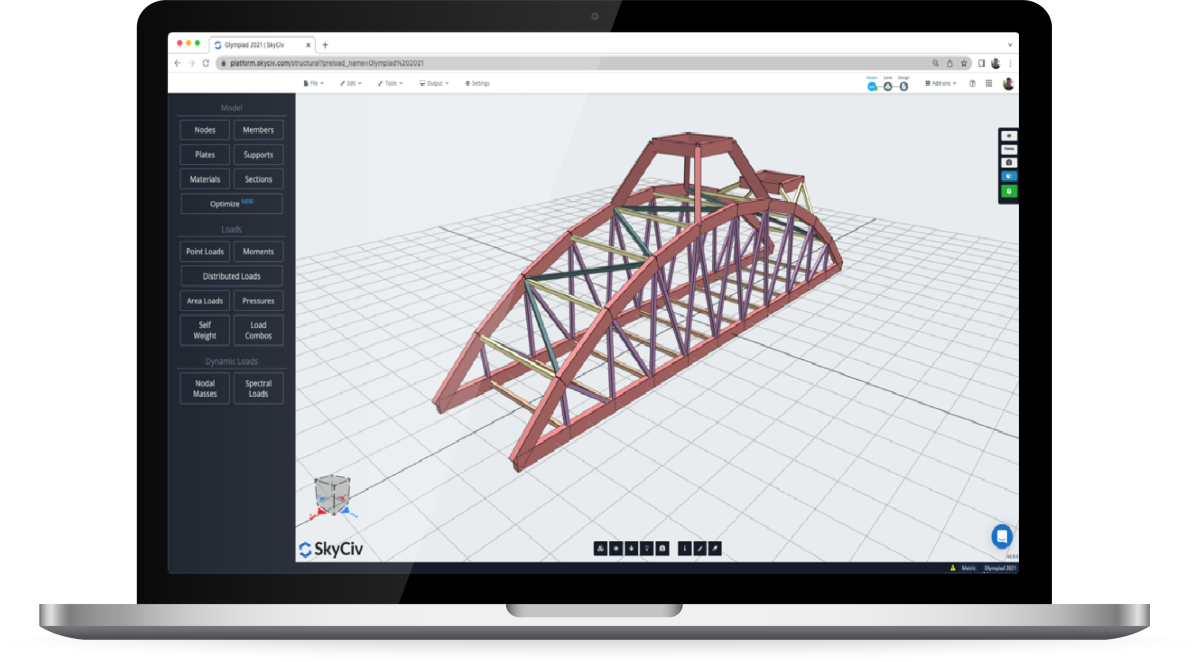
Task: Click Olympiad 2021 in status bar
Action: 999,568
